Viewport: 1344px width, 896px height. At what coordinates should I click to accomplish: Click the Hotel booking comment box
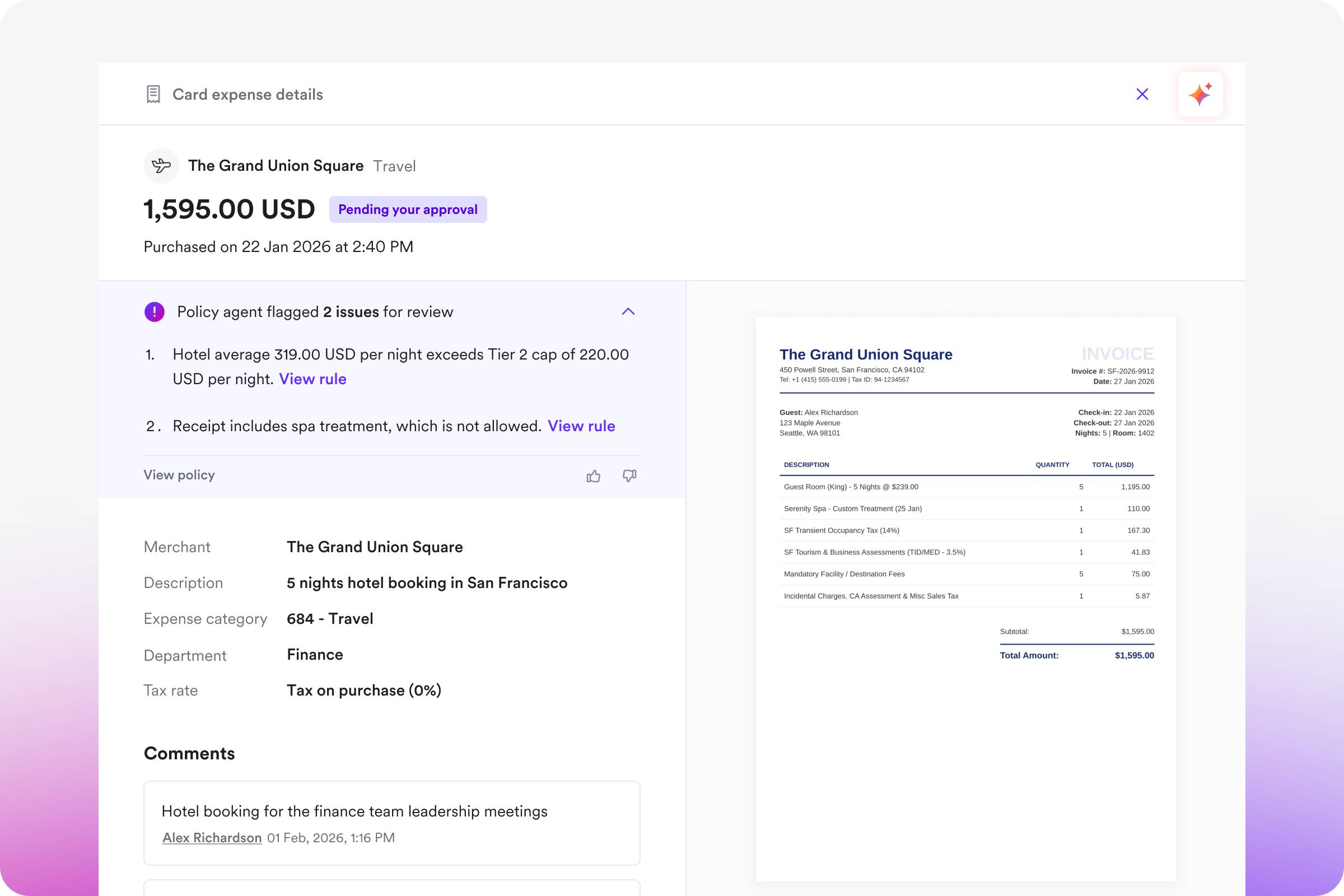[391, 823]
